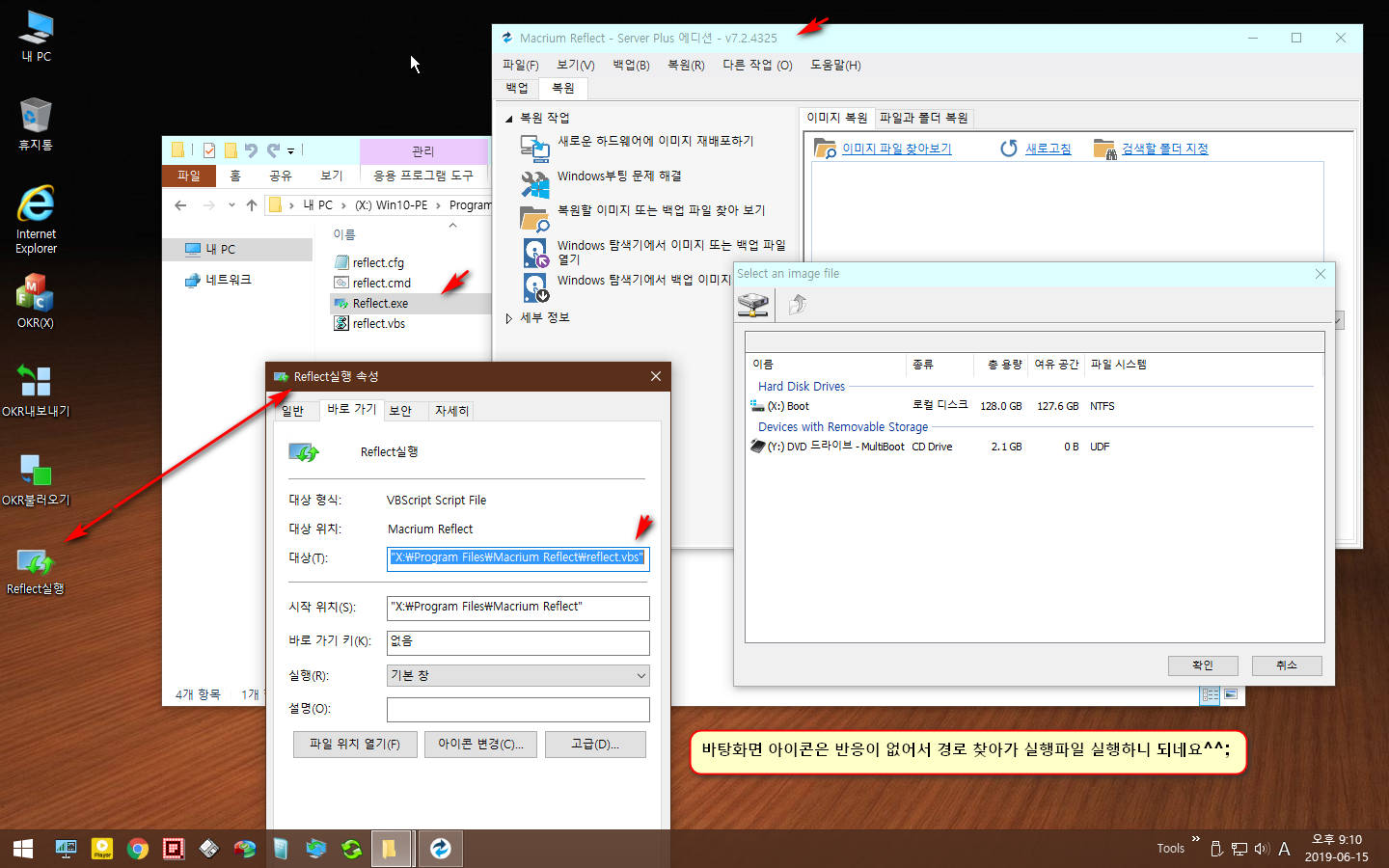This screenshot has width=1389, height=868.
Task: Expand the 세부 정보 section
Action: (509, 317)
